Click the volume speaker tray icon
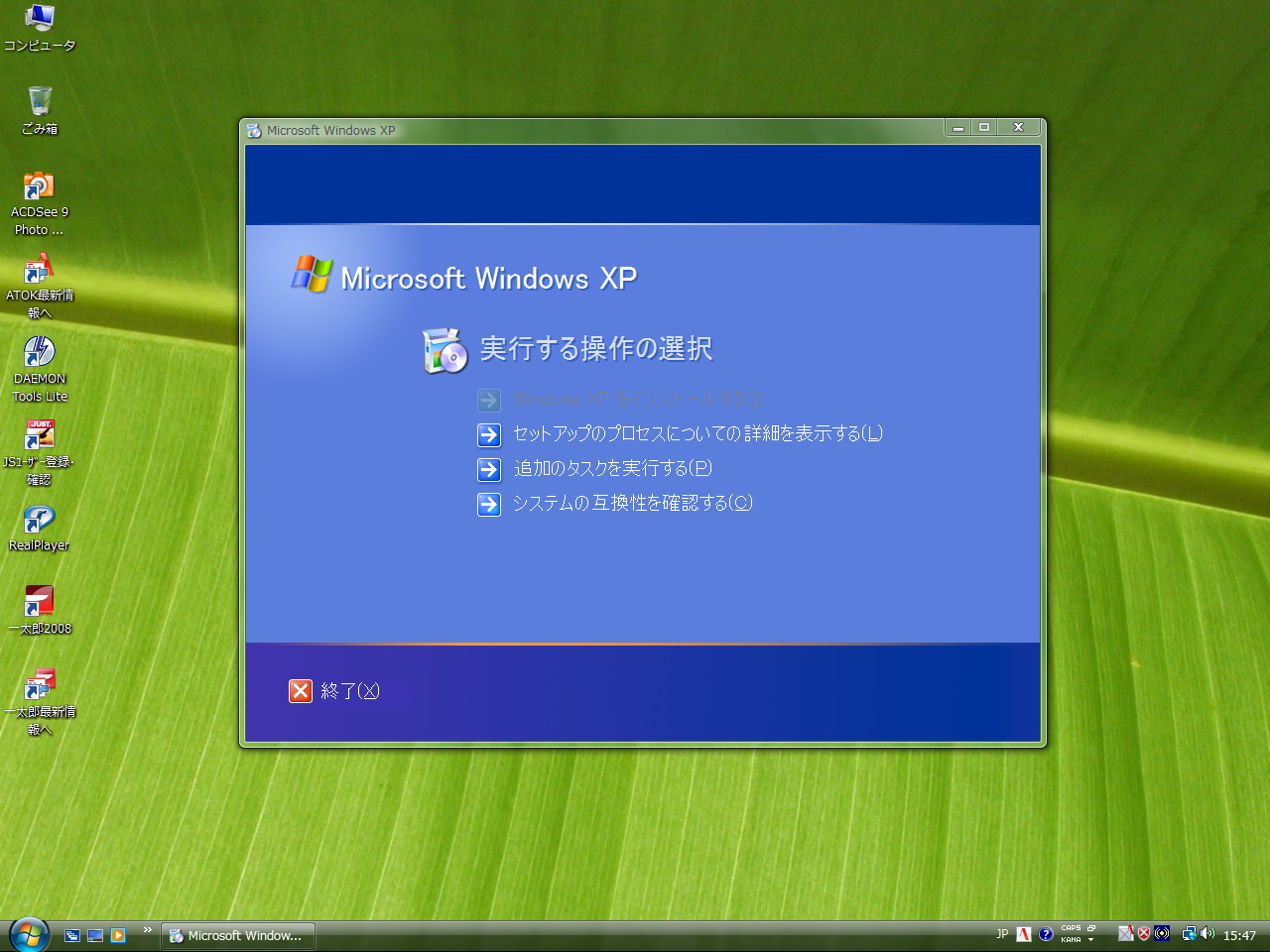 1207,934
